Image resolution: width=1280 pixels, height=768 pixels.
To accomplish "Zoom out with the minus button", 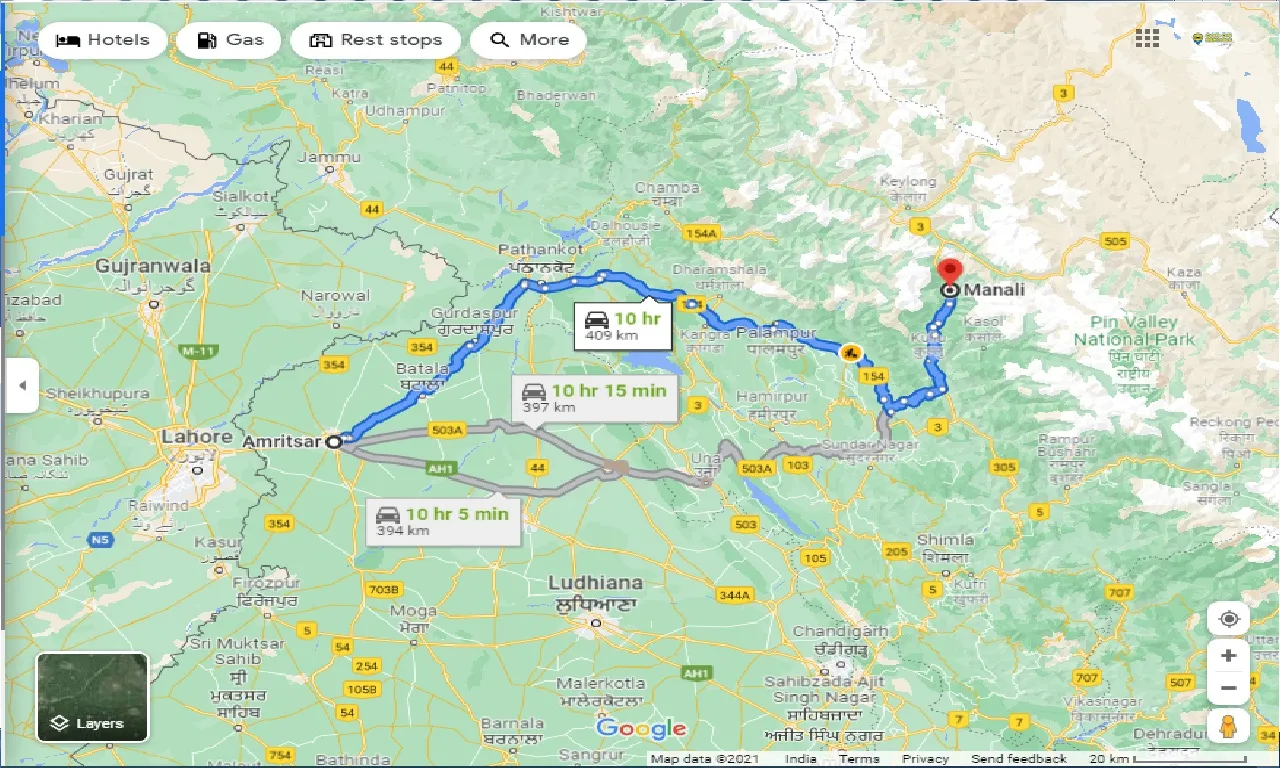I will (x=1228, y=688).
